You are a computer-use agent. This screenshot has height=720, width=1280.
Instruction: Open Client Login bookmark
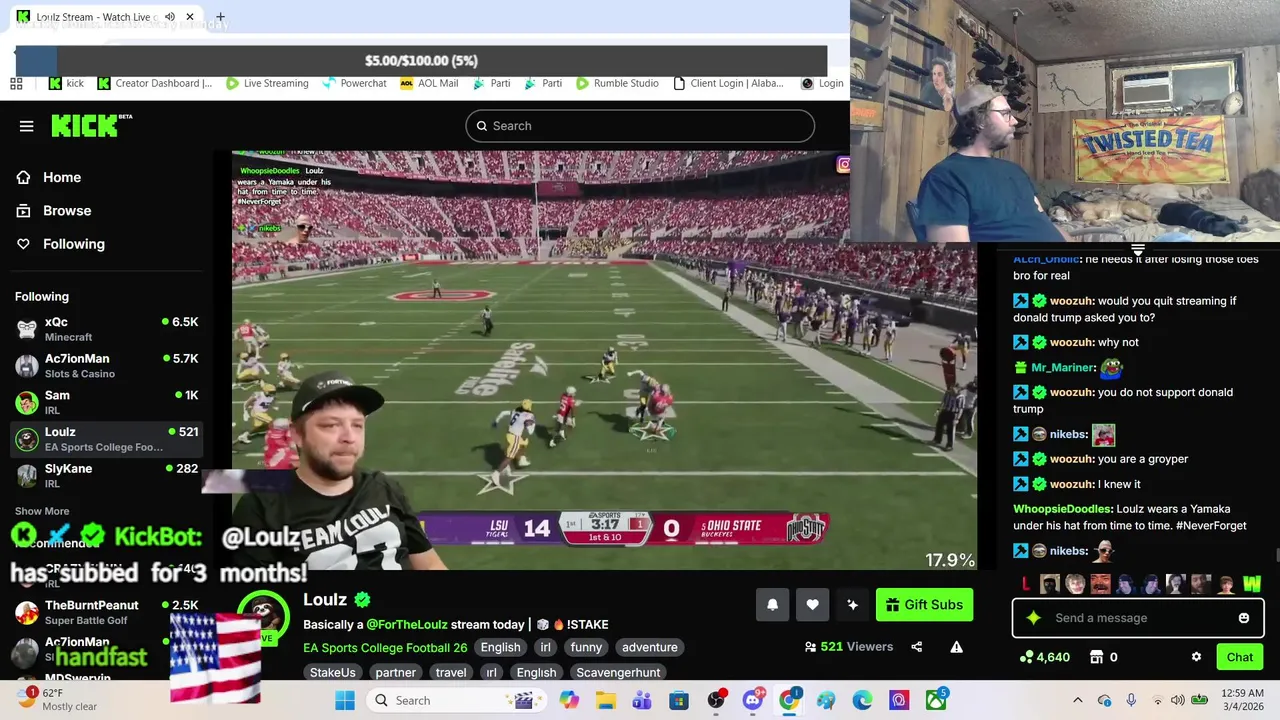[x=728, y=84]
